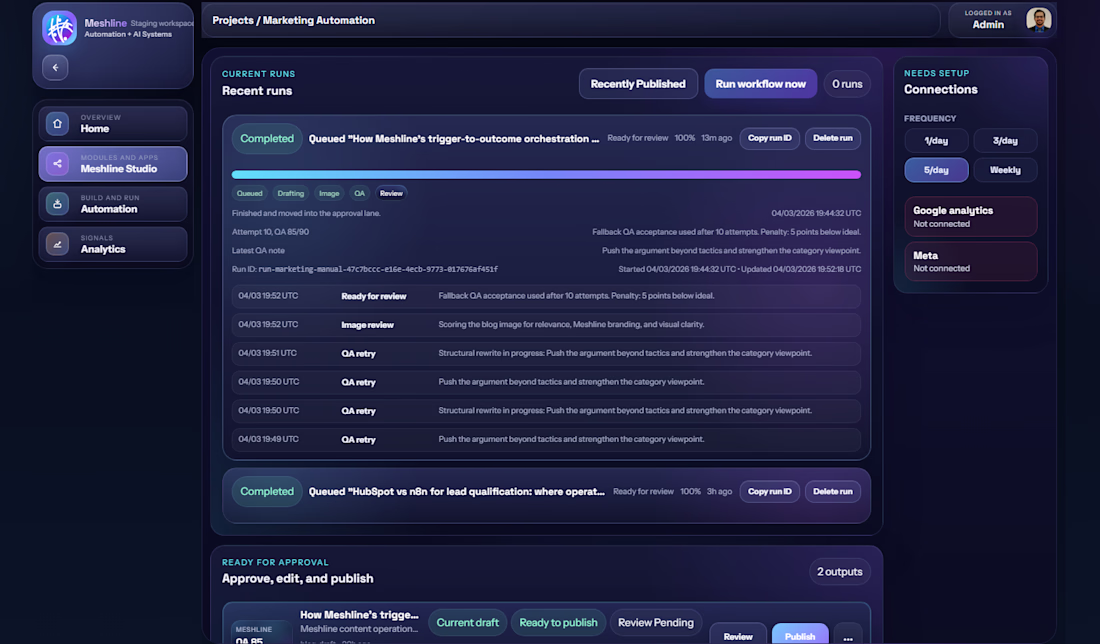Screen dimensions: 1100x644
Task: Click How Meshline's trigge... output title
Action: coord(359,615)
